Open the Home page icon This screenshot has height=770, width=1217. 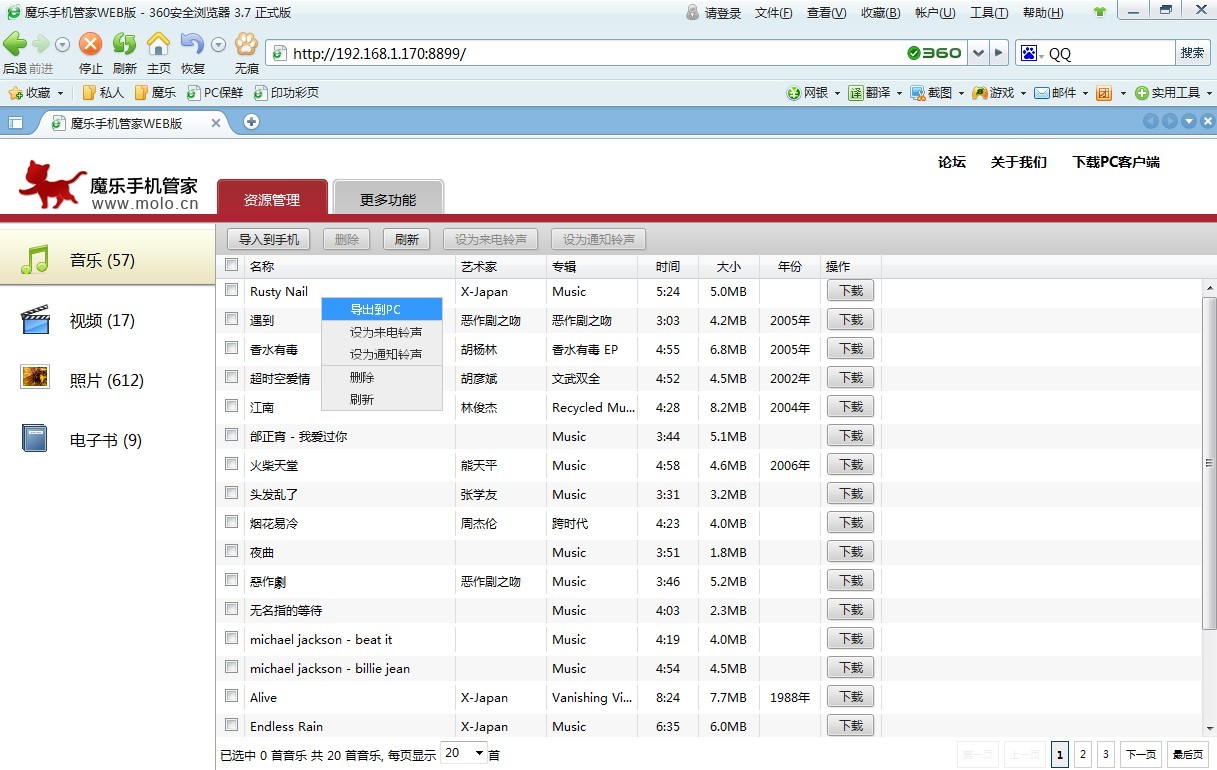158,44
